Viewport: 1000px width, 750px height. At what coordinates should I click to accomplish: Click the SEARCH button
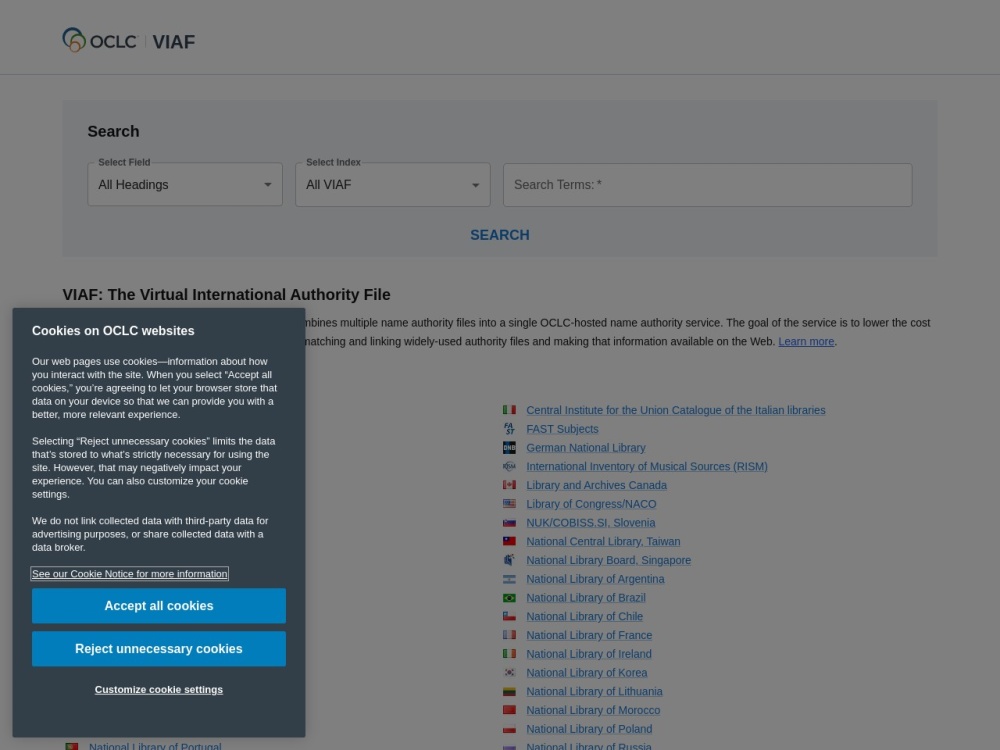pos(499,235)
